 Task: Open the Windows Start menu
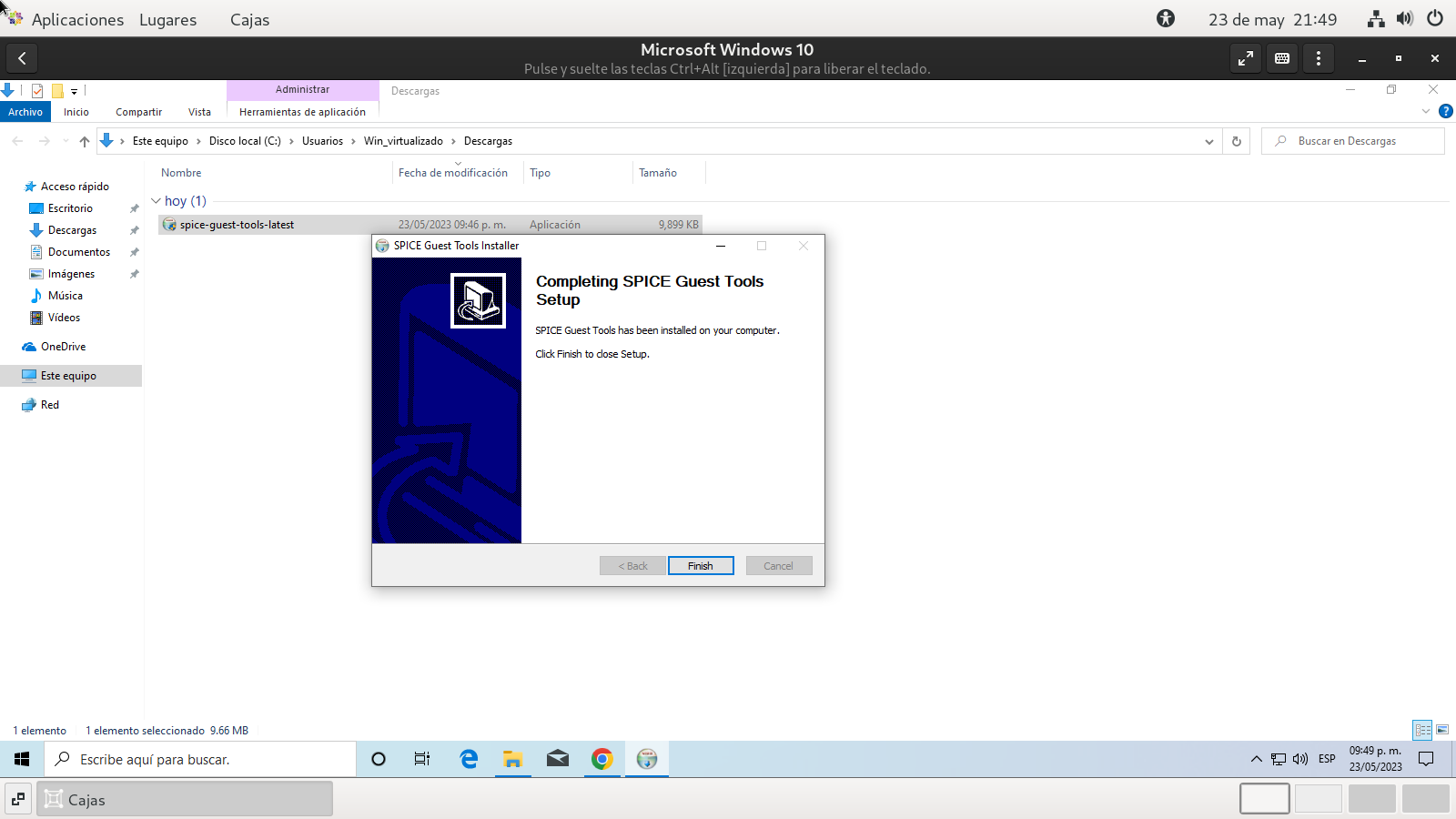tap(22, 759)
